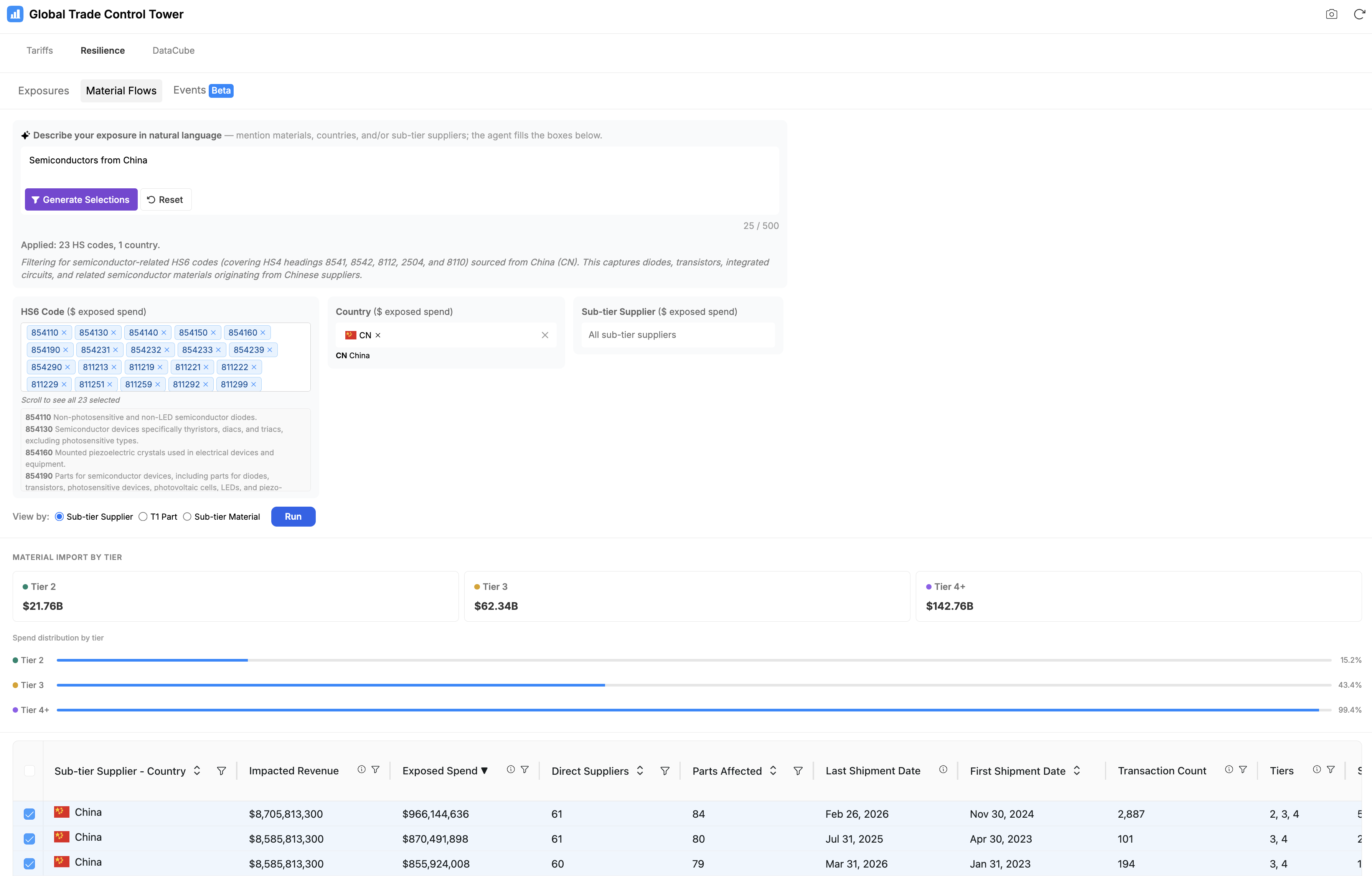Open filter for Exposed Spend column
Viewport: 1372px width, 876px height.
(x=525, y=769)
